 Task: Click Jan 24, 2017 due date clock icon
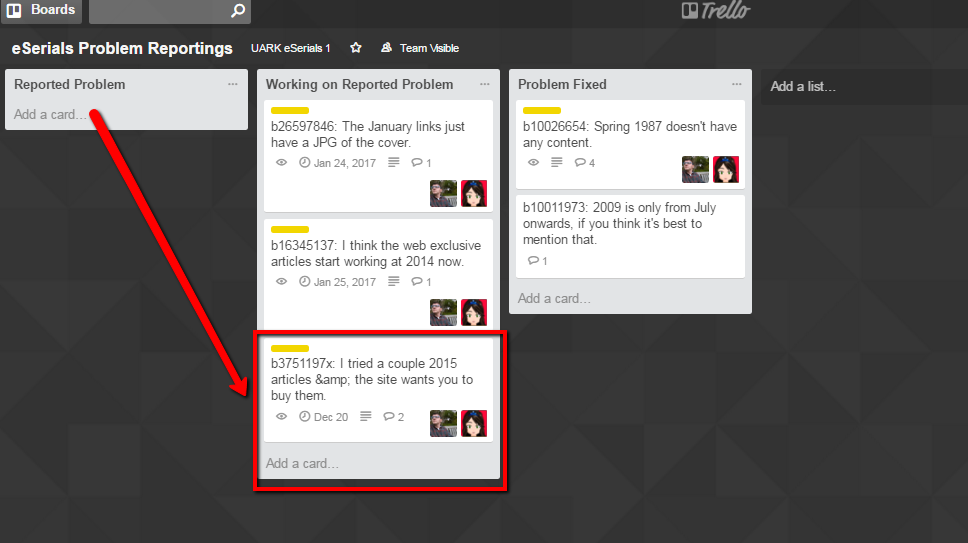(304, 162)
